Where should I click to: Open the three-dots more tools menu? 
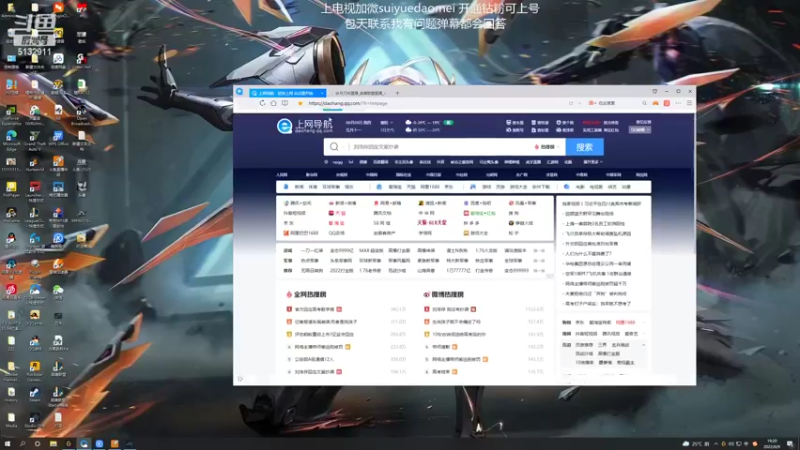(x=678, y=103)
